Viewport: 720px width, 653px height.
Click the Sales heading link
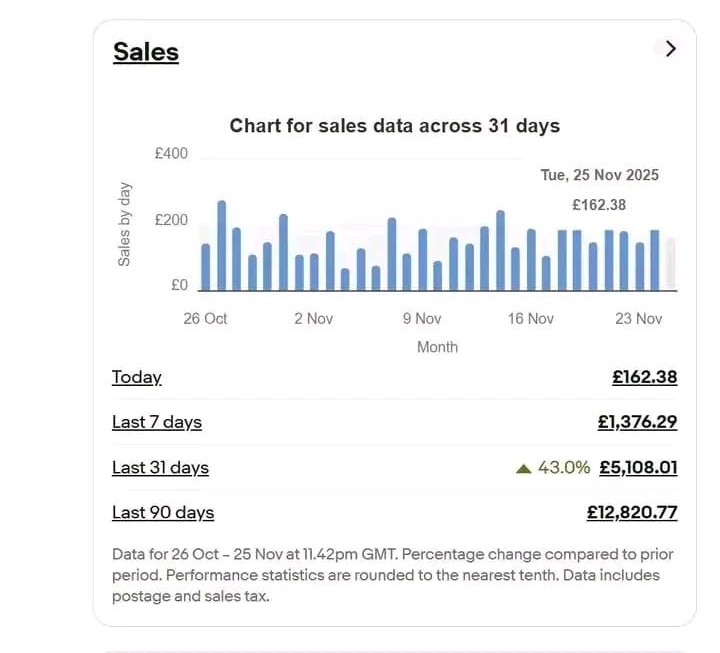[x=146, y=52]
